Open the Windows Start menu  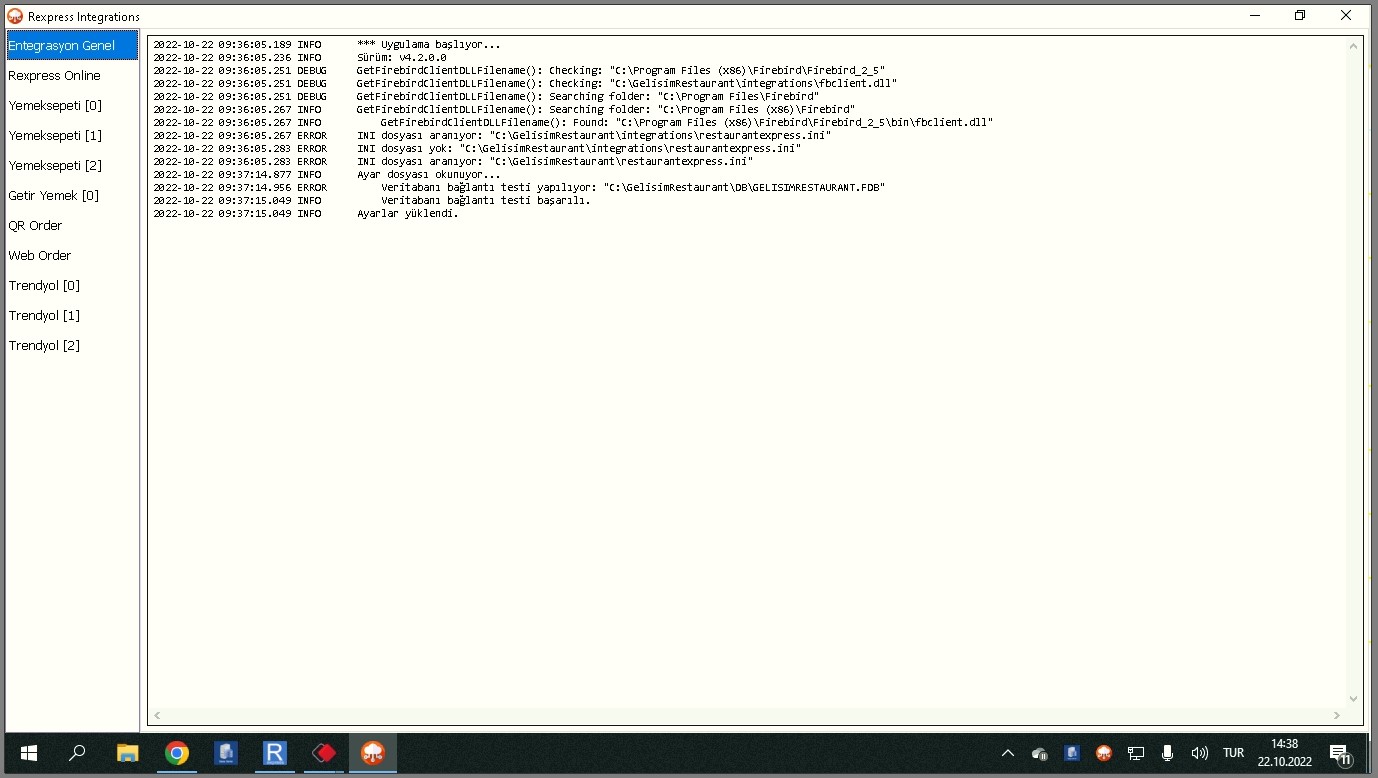pos(28,753)
